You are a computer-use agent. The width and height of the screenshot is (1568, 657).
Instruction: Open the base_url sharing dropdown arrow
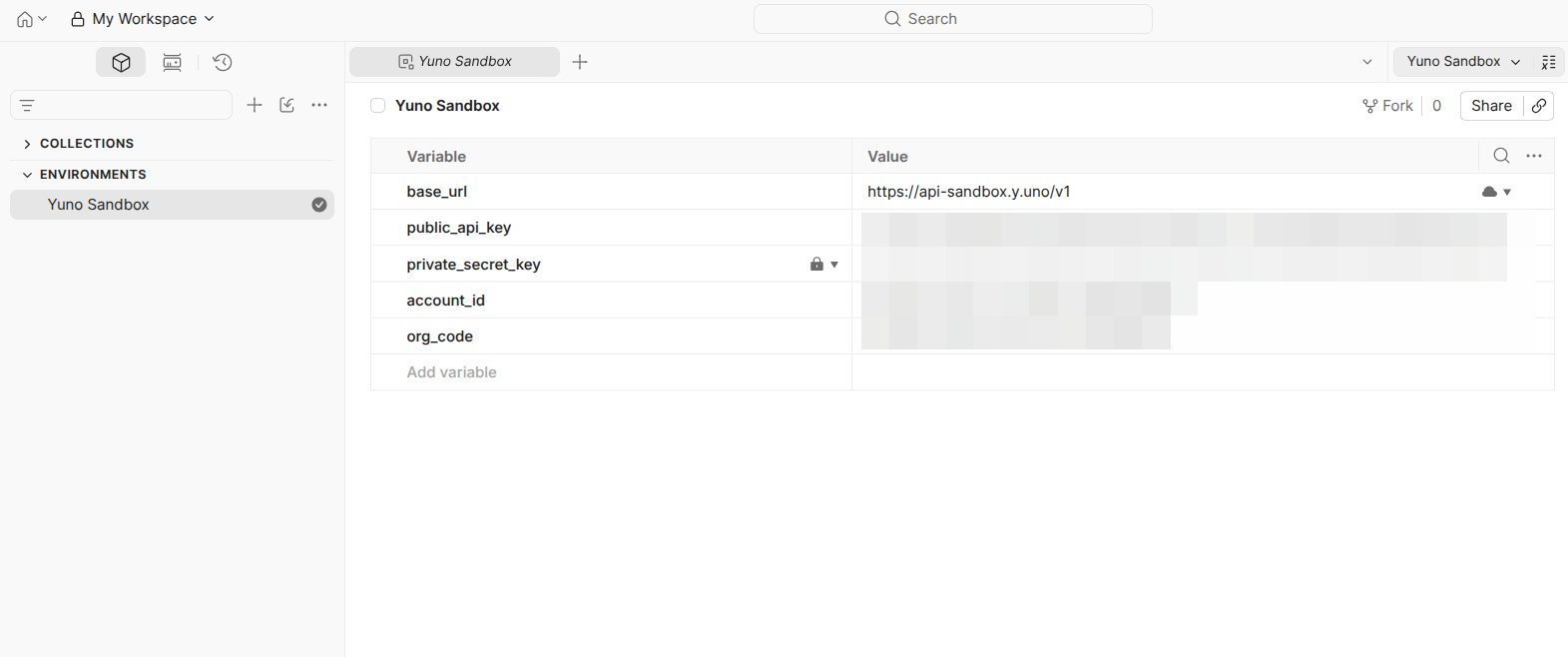point(1507,192)
